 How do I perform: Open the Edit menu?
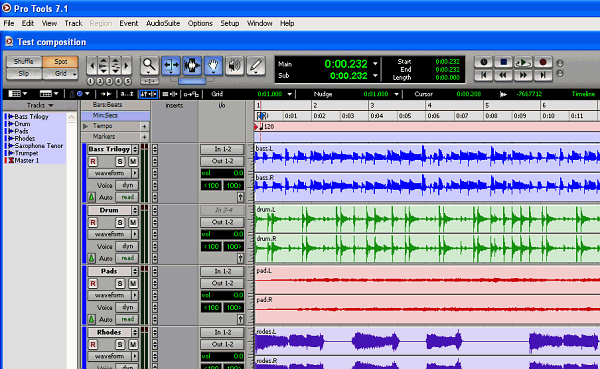pyautogui.click(x=28, y=23)
